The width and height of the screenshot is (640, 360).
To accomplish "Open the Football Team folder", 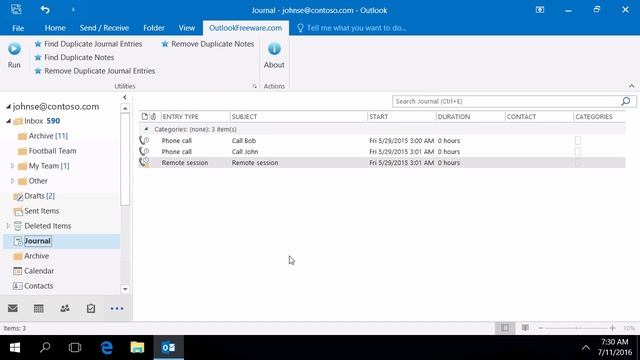I will point(47,151).
